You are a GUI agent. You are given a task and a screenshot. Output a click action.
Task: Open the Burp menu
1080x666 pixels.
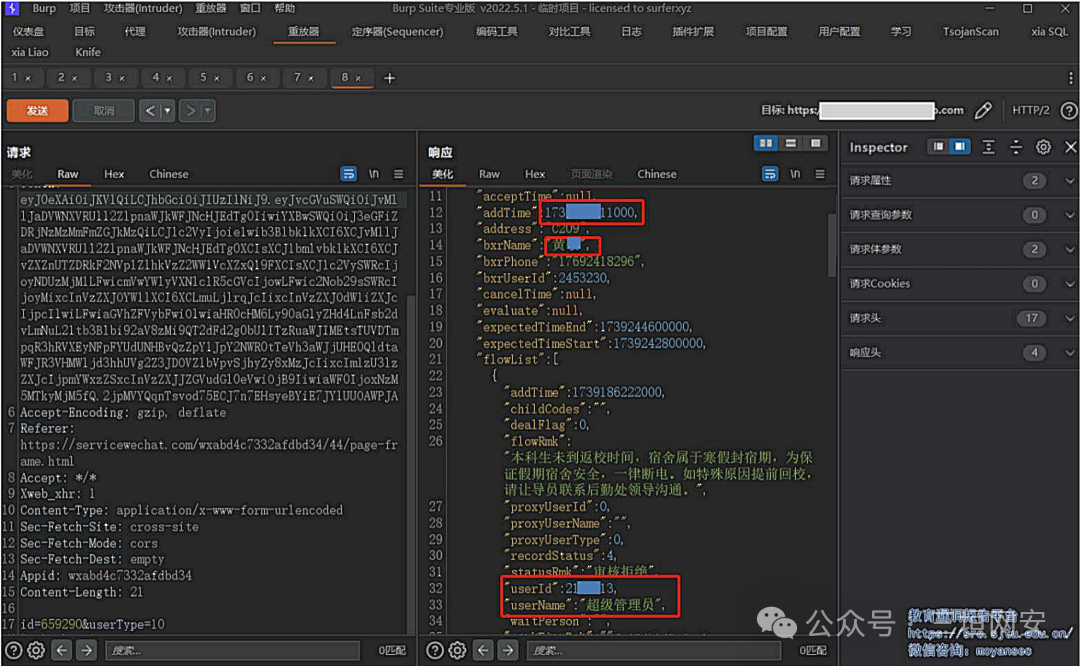click(x=44, y=8)
